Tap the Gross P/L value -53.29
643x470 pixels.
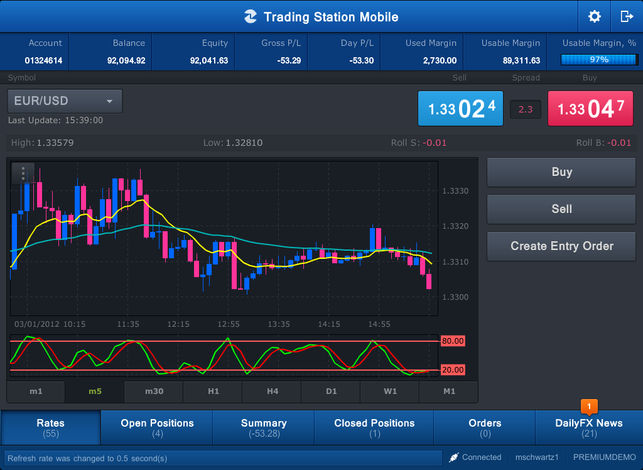pos(289,61)
